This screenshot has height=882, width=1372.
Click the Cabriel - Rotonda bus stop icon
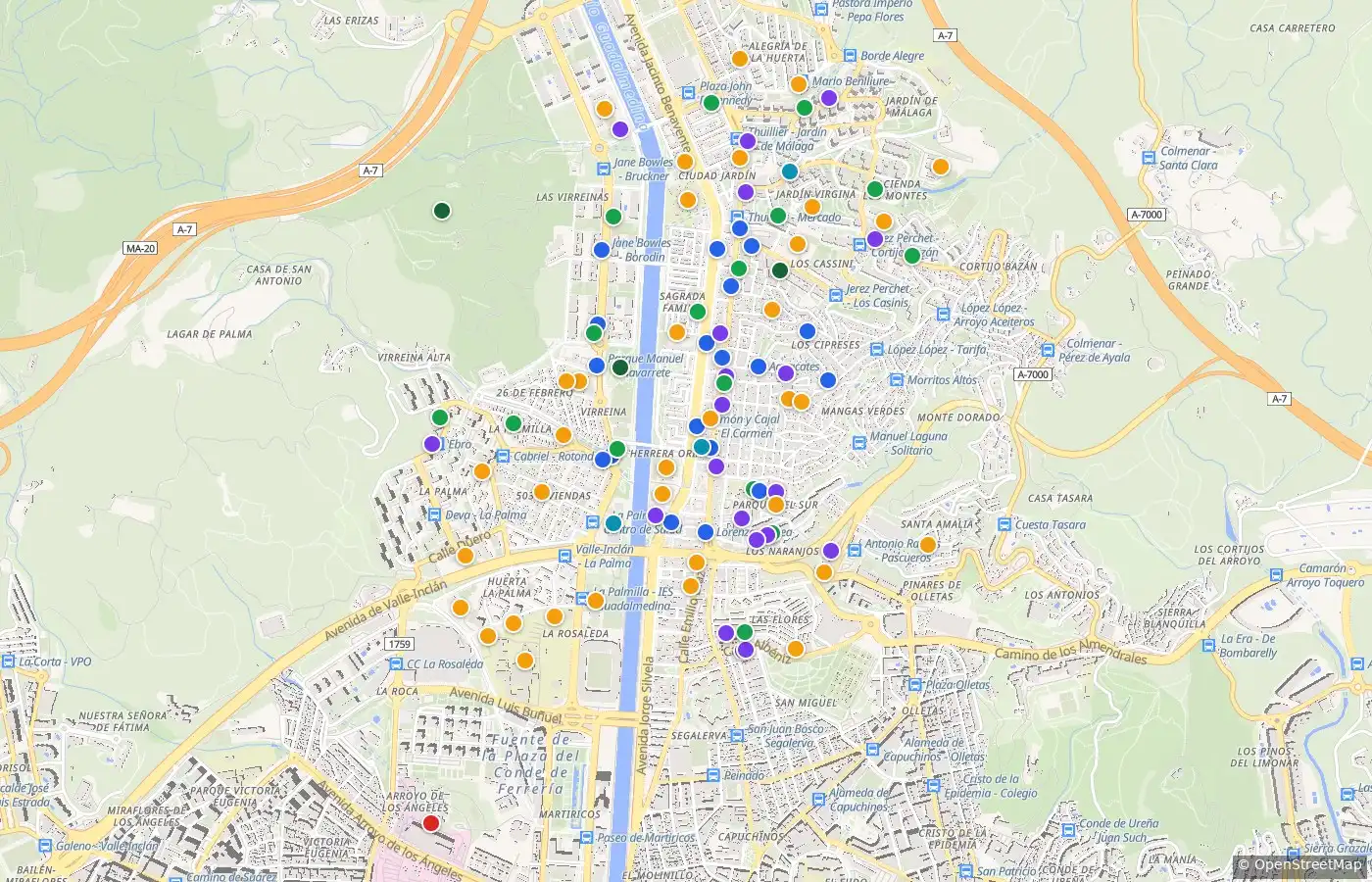click(503, 456)
